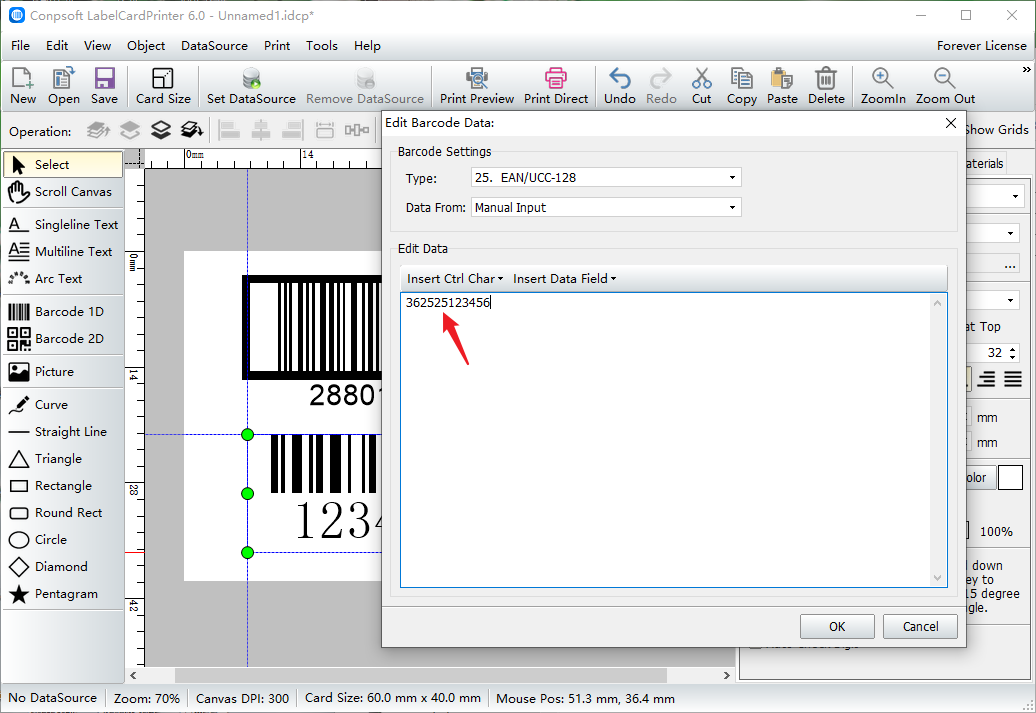Click the ZoomIn magnifier
This screenshot has height=713, width=1036.
[883, 86]
